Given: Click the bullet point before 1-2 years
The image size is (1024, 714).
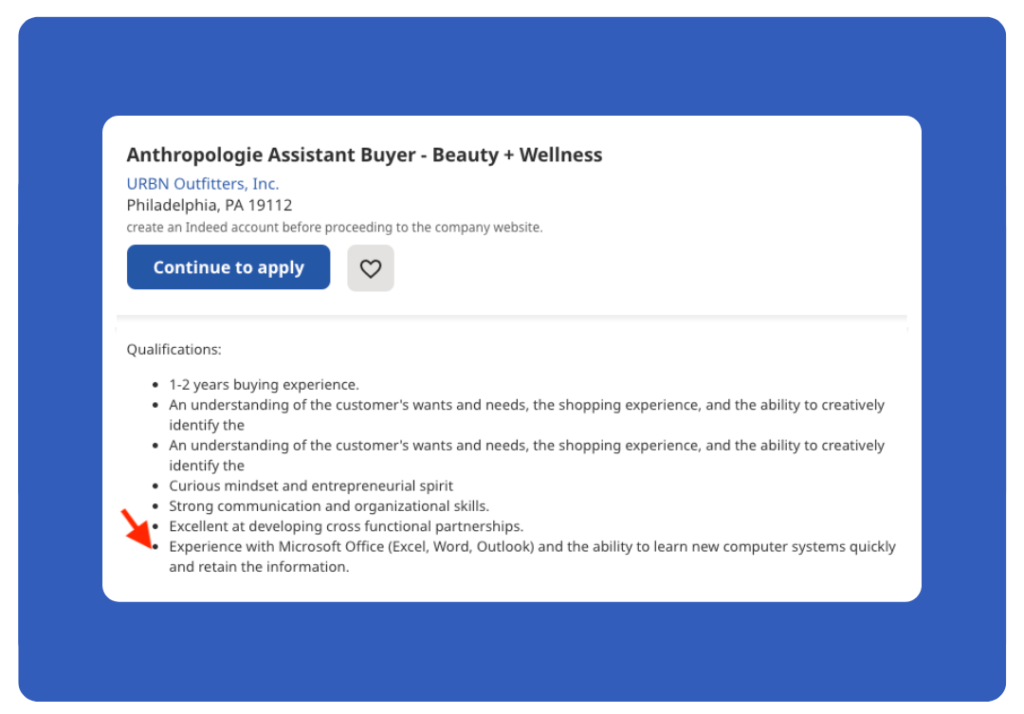Looking at the screenshot, I should [x=155, y=385].
